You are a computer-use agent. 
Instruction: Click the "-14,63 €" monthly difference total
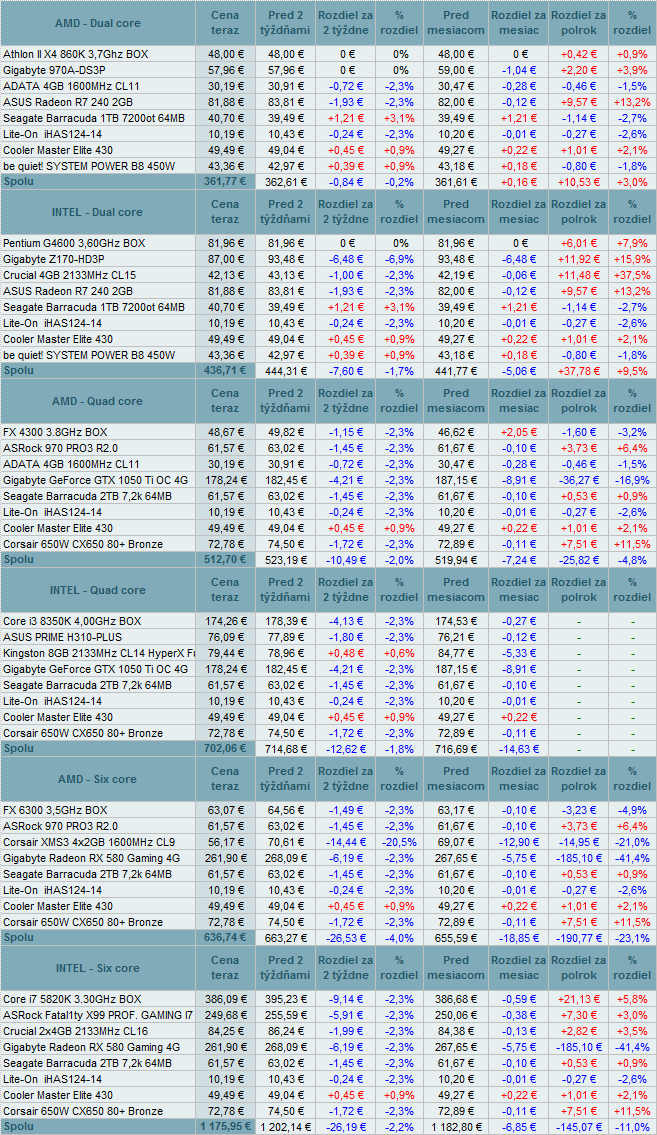[x=519, y=748]
